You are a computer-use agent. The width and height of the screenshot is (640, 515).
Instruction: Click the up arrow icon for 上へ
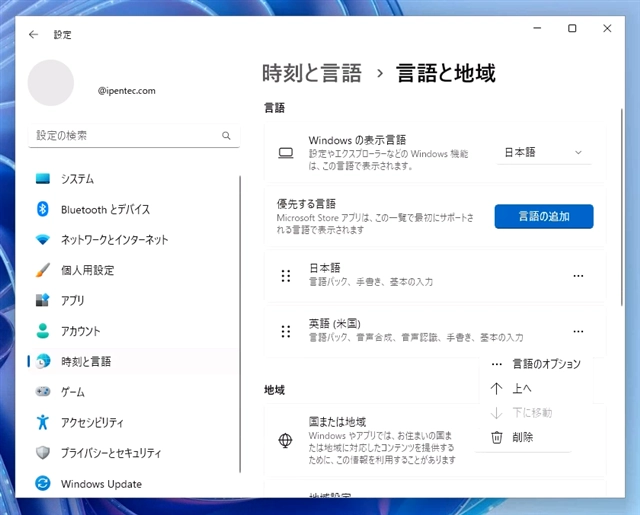tap(496, 388)
